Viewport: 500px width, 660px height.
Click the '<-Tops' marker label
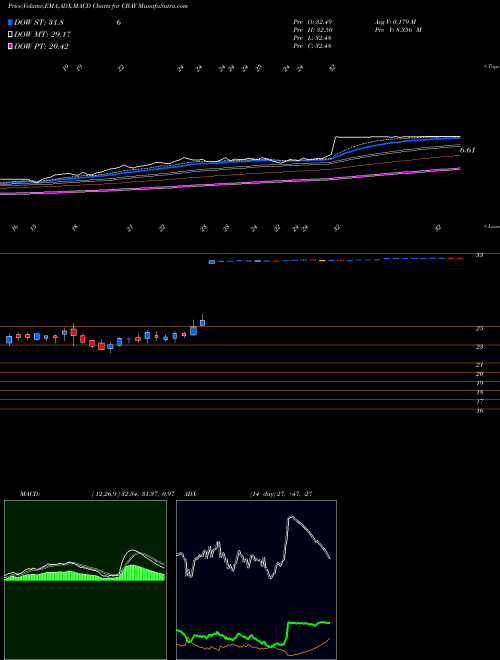491,67
